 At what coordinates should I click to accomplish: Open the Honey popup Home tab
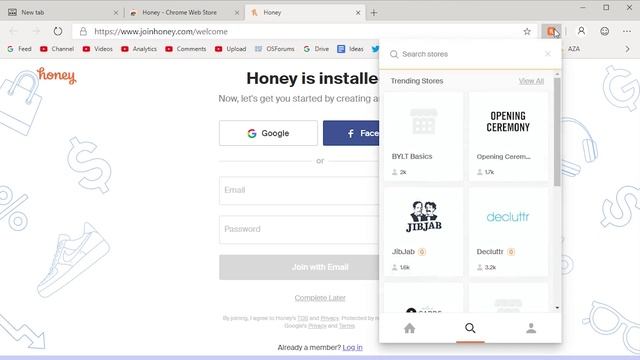point(409,328)
